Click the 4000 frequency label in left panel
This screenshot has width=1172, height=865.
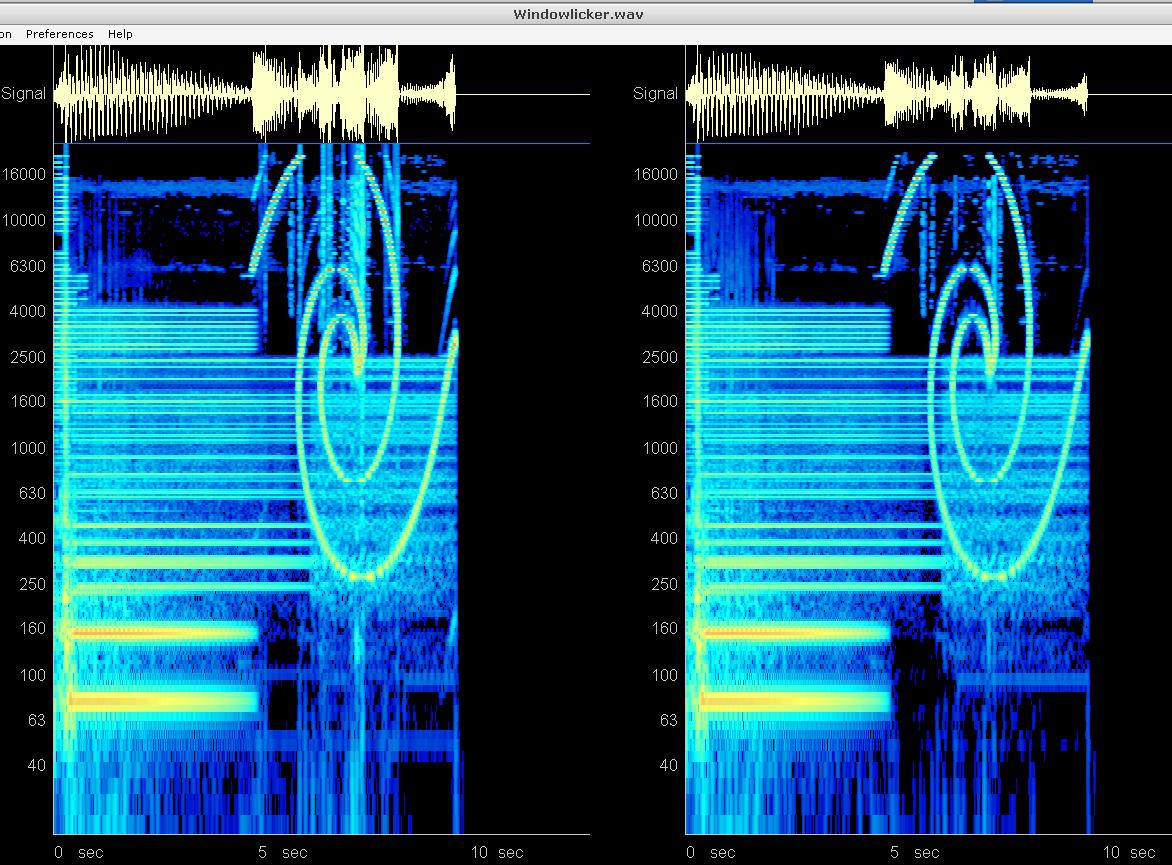pyautogui.click(x=28, y=311)
